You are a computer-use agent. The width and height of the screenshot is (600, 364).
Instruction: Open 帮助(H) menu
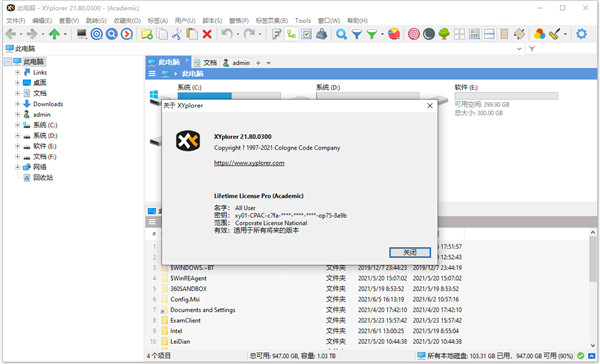click(x=357, y=20)
